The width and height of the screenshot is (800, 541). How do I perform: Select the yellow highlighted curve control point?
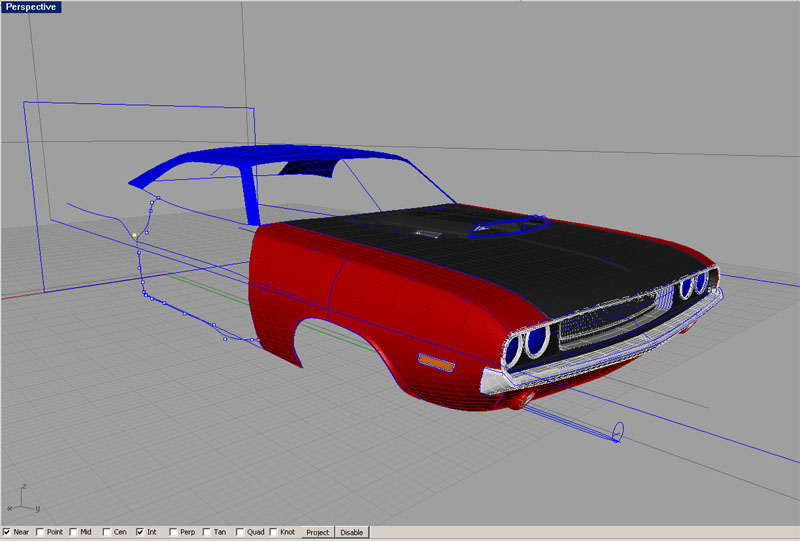point(135,235)
